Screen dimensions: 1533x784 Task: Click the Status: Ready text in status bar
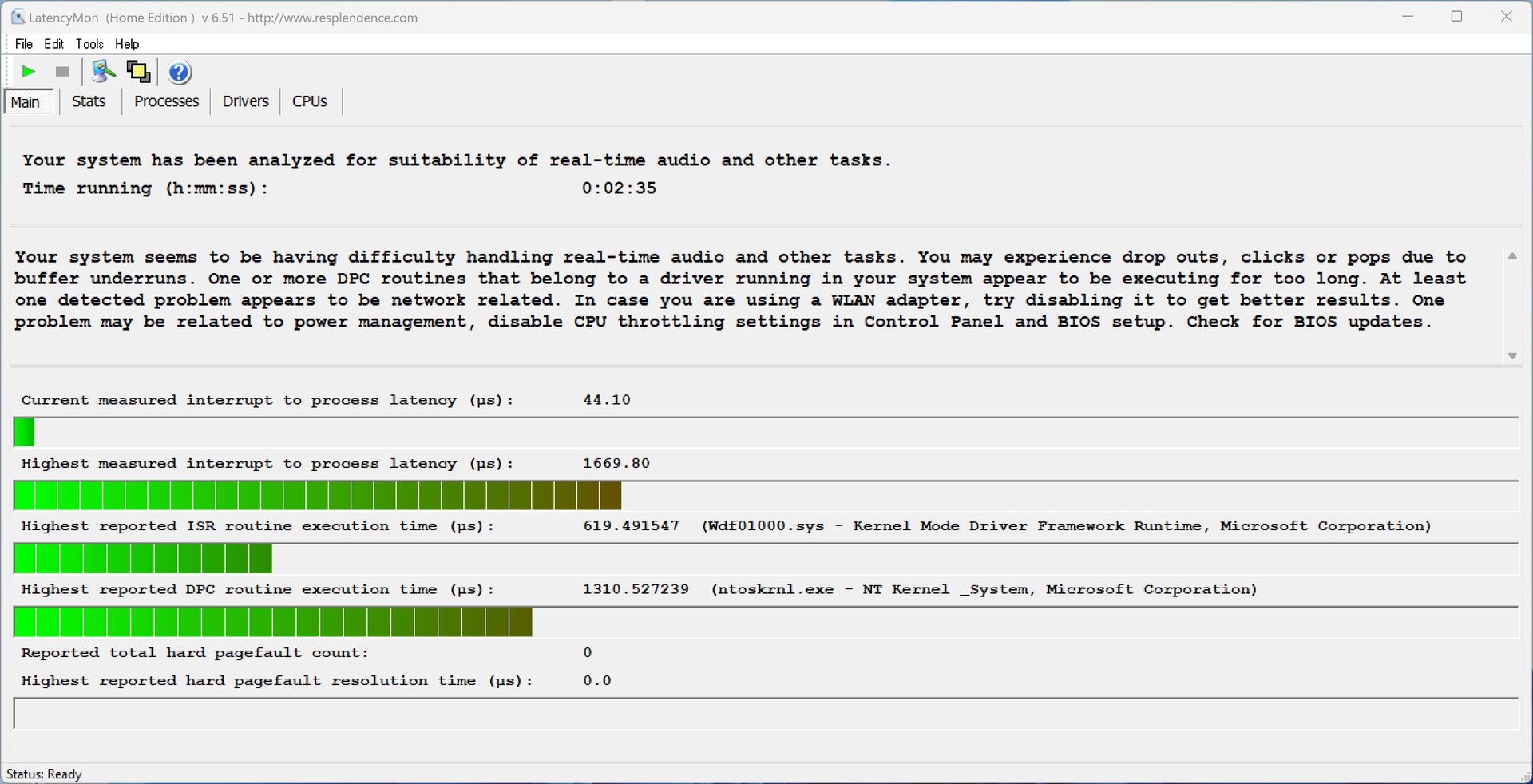click(44, 774)
